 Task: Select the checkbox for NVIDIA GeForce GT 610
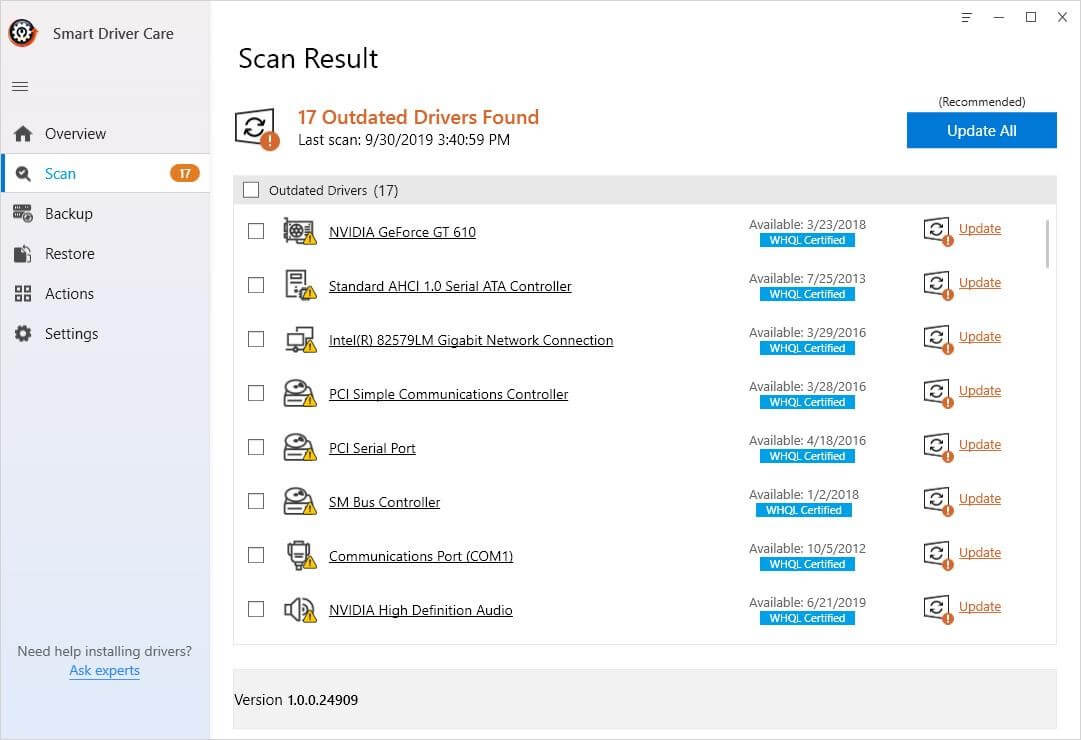coord(255,230)
